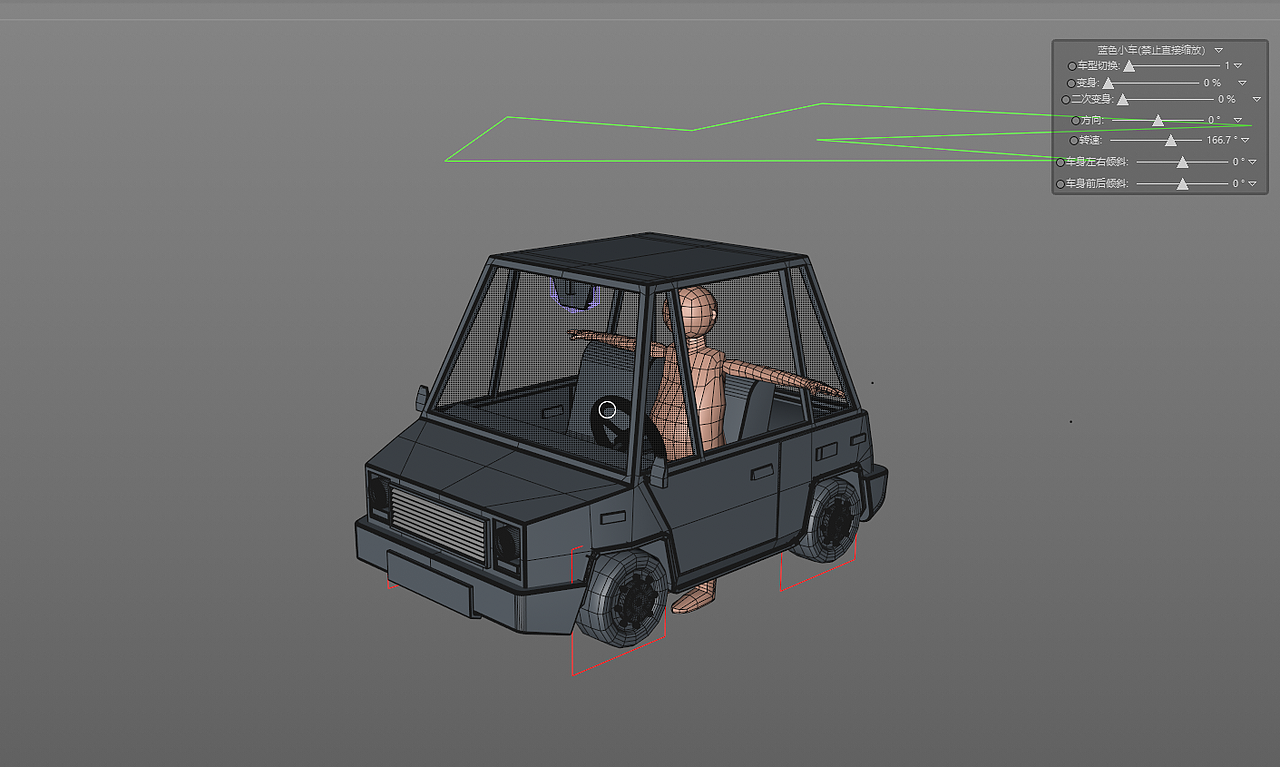Open dropdown arrow next to 方向 value
The width and height of the screenshot is (1280, 767).
click(1238, 120)
